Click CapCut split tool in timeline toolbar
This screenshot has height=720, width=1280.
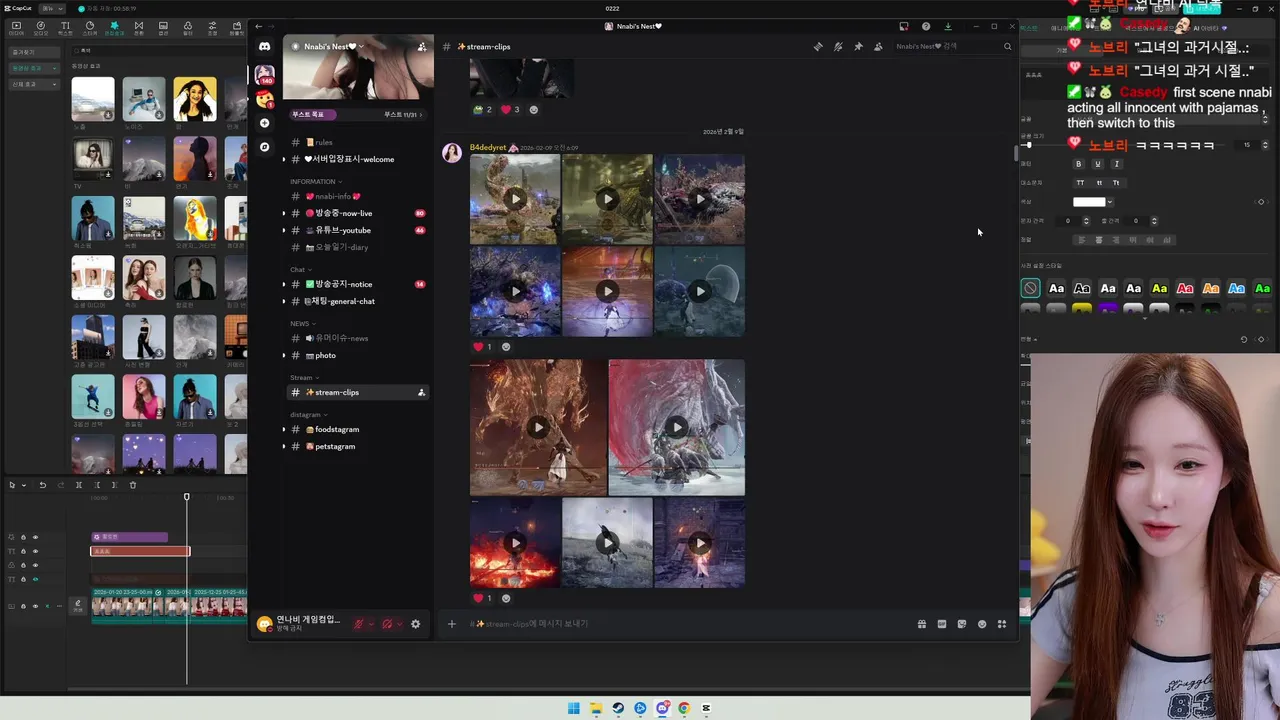tap(78, 485)
